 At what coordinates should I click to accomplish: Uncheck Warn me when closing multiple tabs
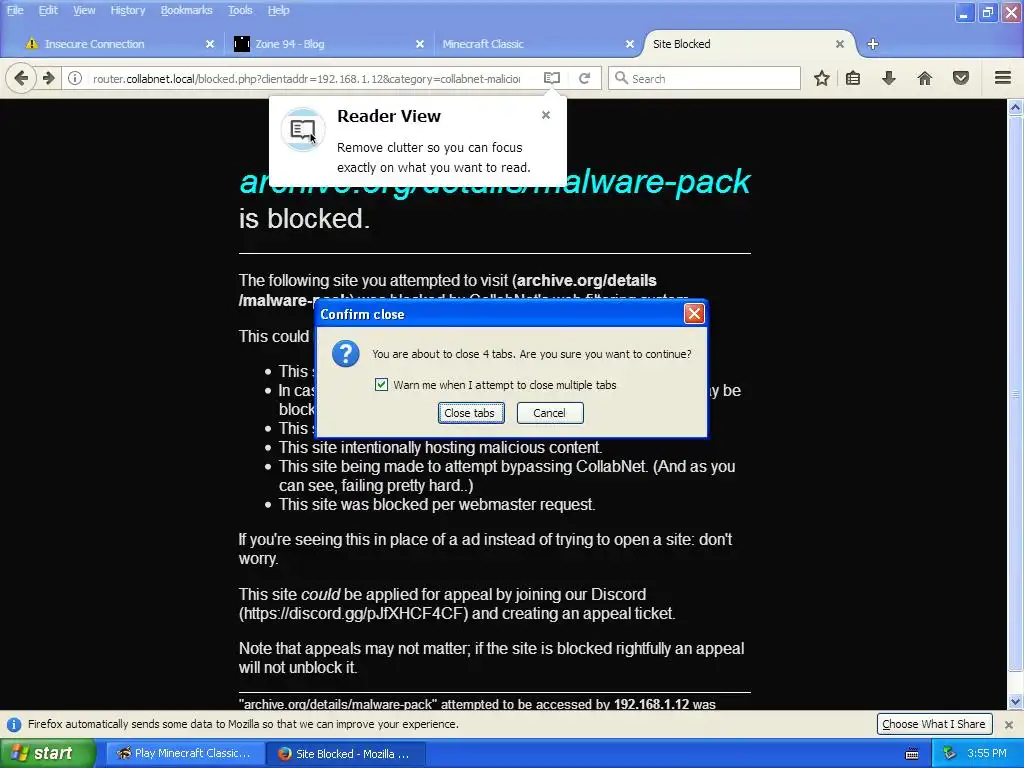pos(381,385)
